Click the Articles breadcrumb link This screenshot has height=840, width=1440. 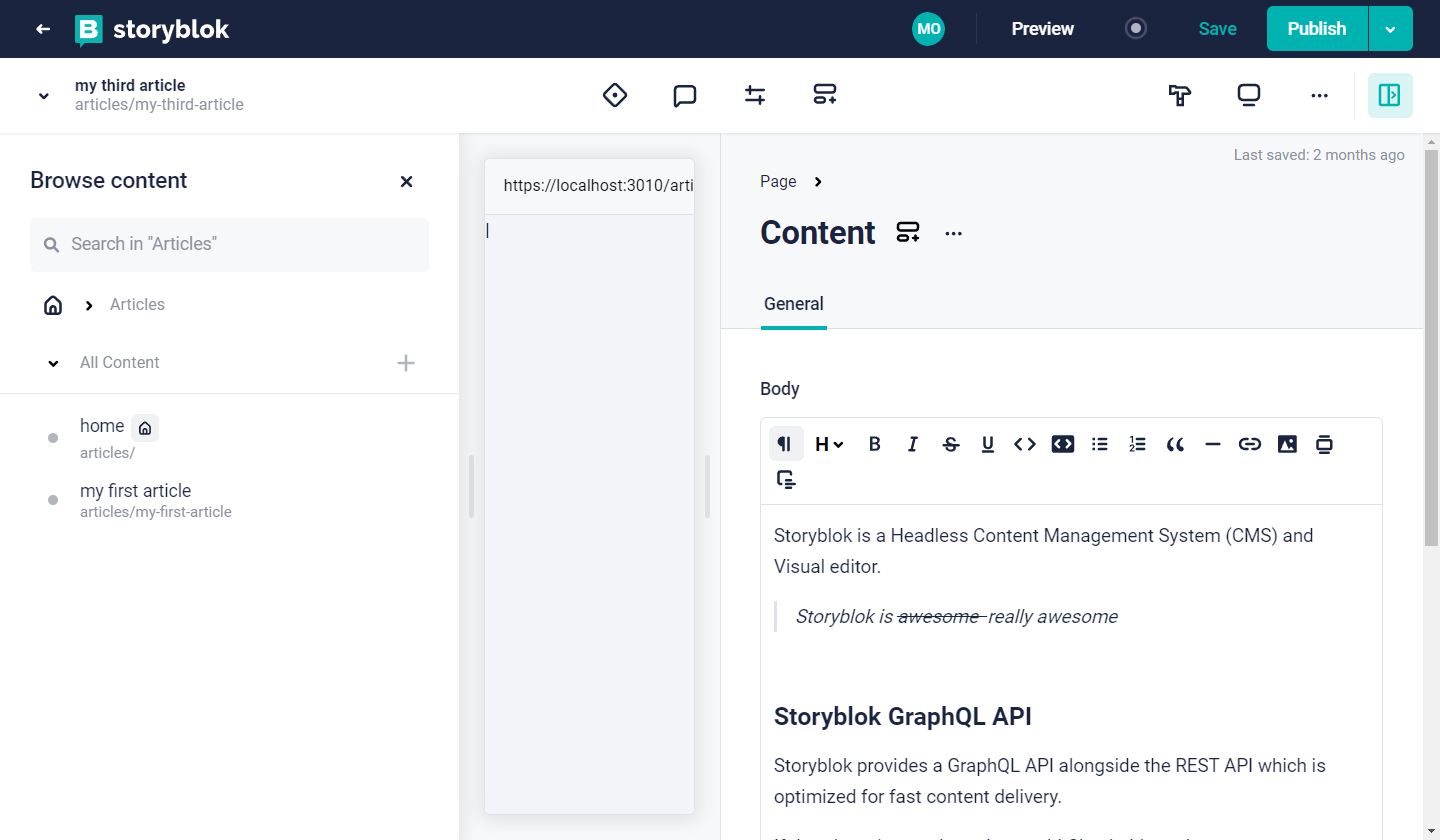pos(137,304)
